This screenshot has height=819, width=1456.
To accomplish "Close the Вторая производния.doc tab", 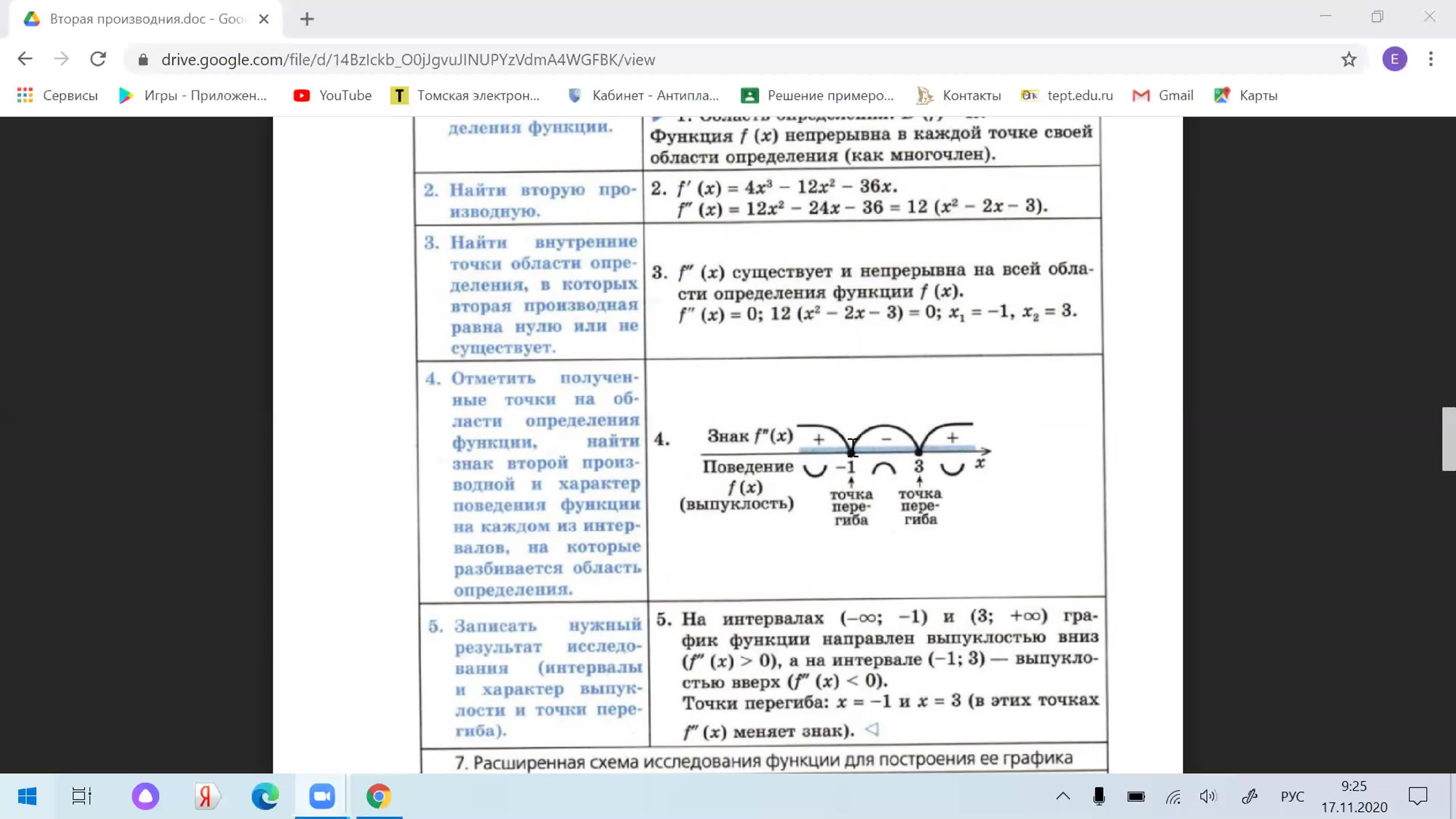I will [x=263, y=19].
